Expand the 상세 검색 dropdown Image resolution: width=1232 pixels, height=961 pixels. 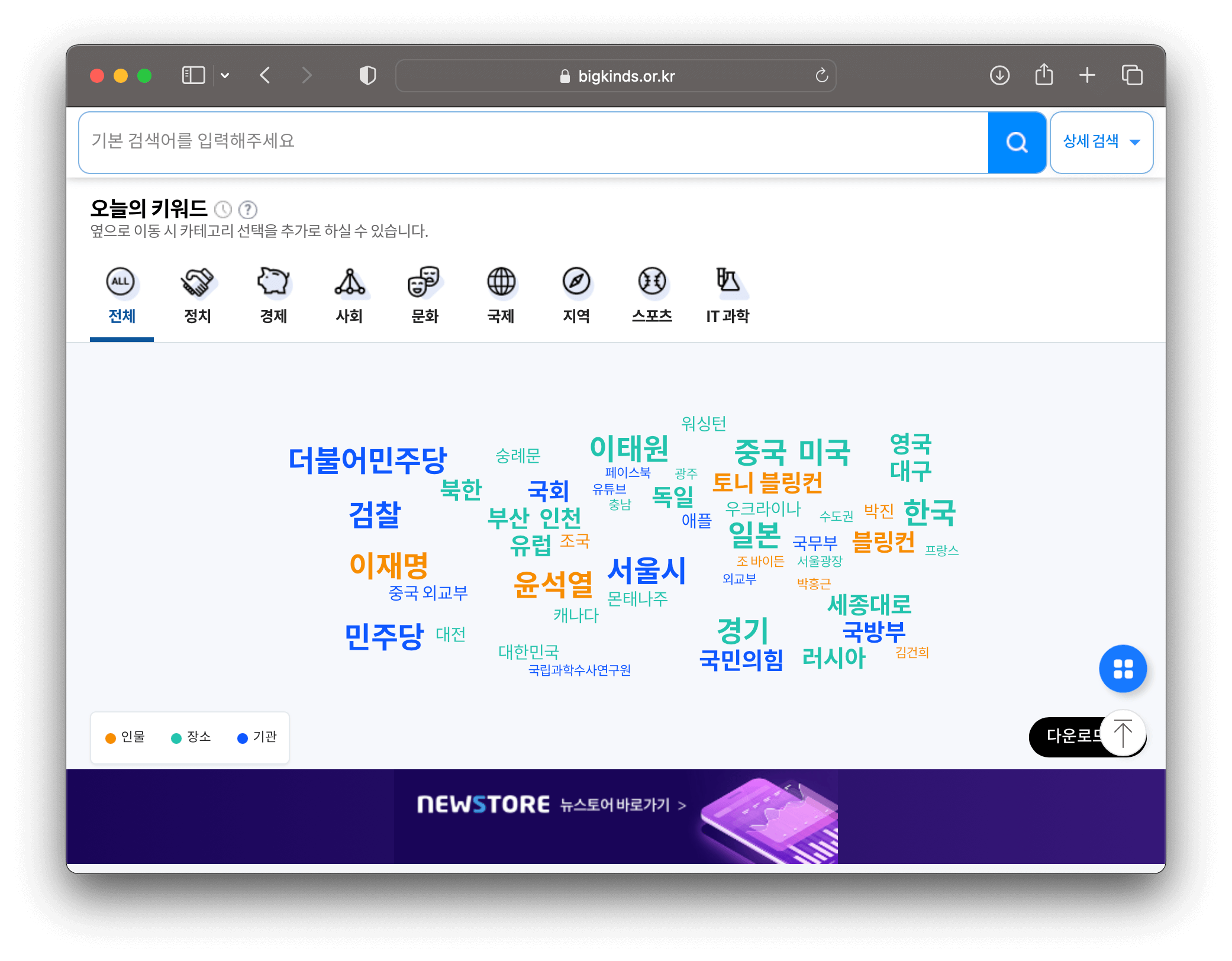point(1101,142)
